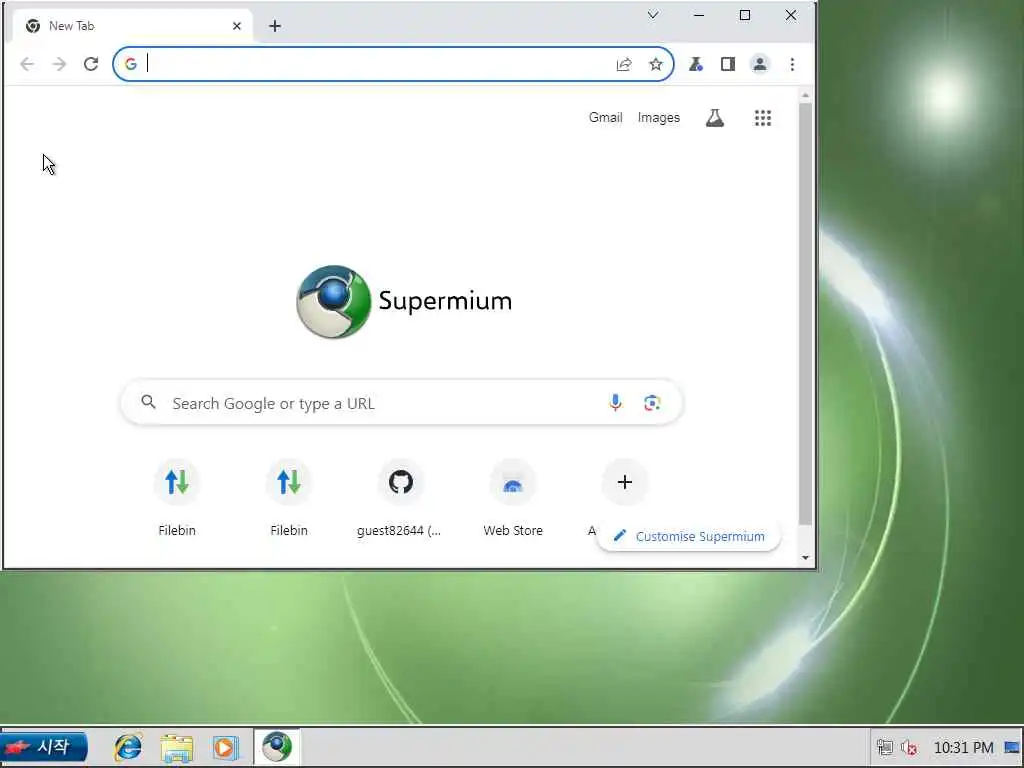The width and height of the screenshot is (1024, 768).
Task: Launch Internet Explorer from taskbar
Action: point(128,747)
